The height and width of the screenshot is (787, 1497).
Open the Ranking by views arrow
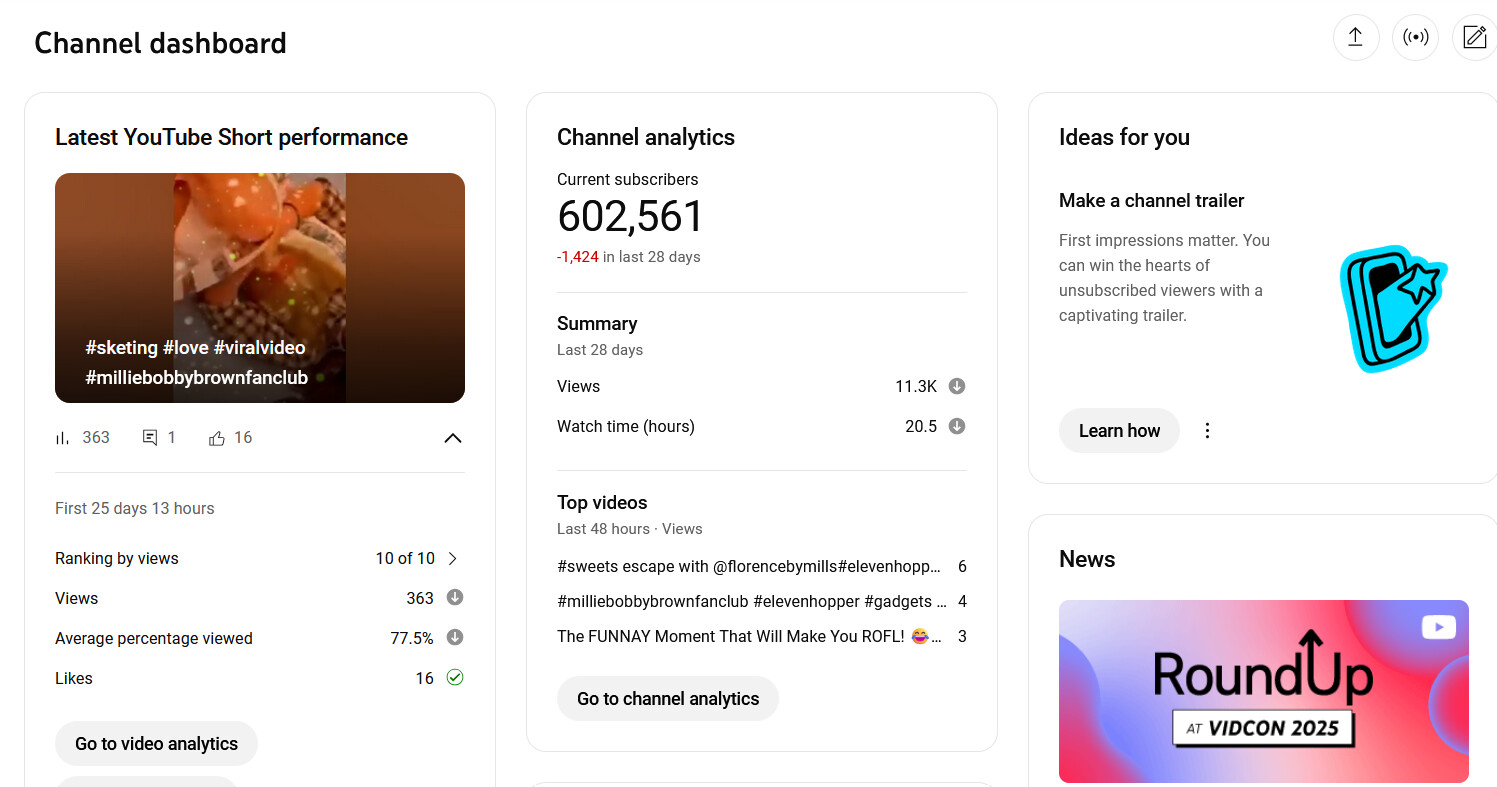click(x=453, y=558)
